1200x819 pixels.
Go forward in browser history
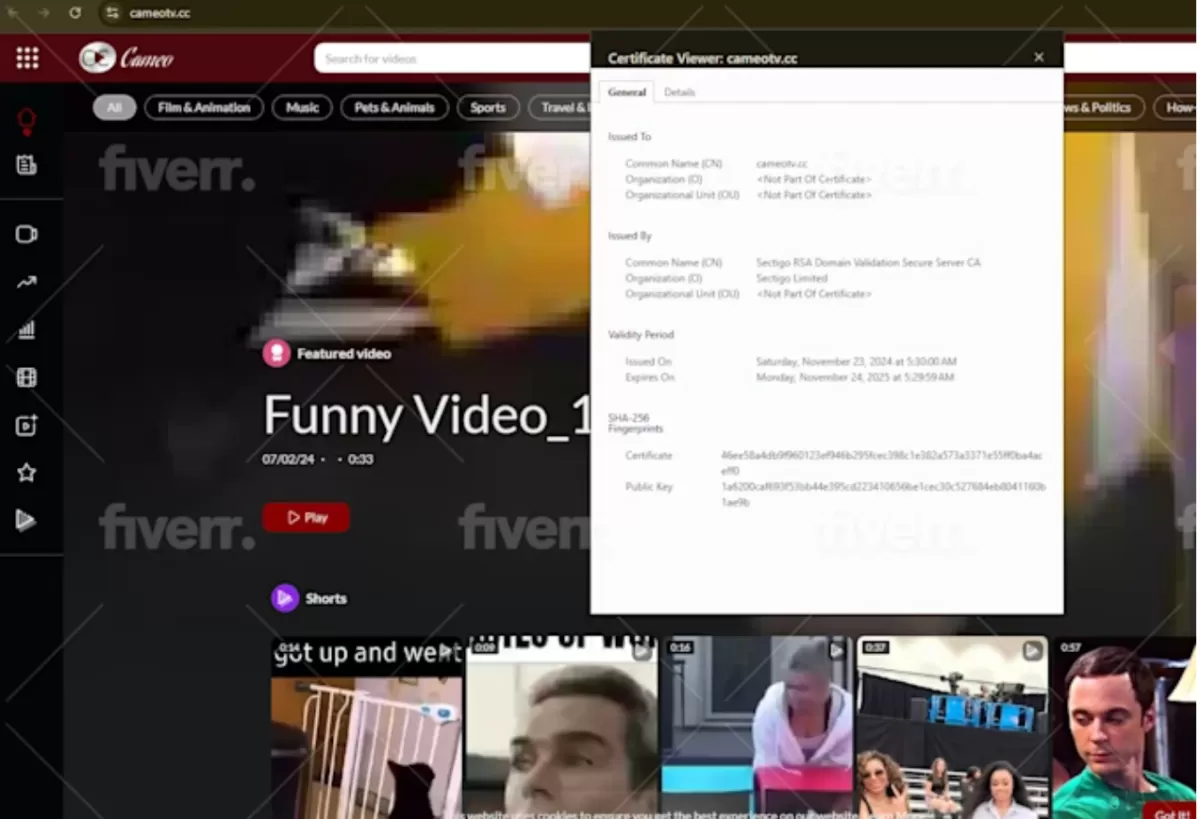[x=43, y=13]
